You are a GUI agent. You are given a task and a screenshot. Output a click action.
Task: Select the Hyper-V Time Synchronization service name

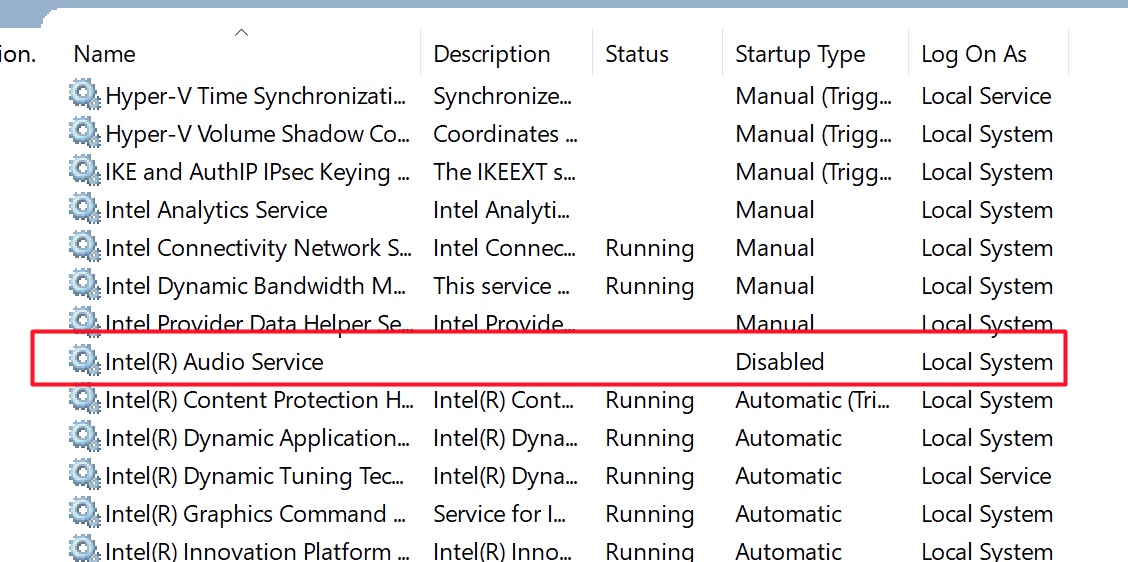[255, 96]
